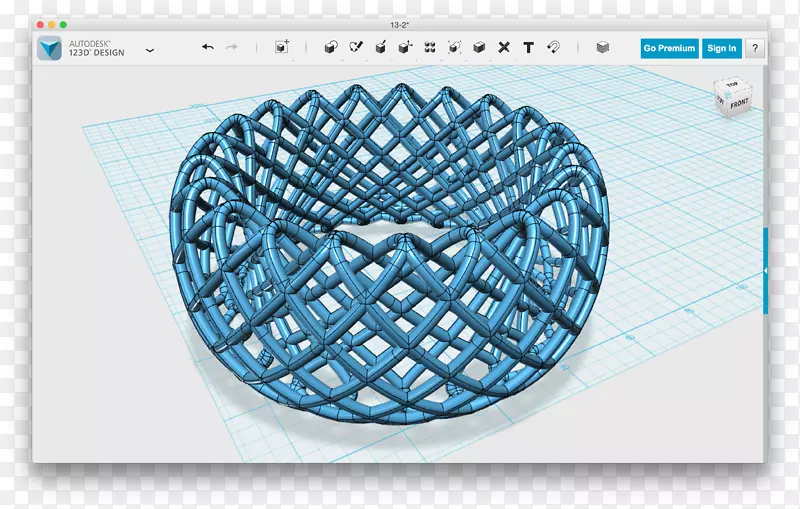Open the Modify tool

(x=405, y=47)
